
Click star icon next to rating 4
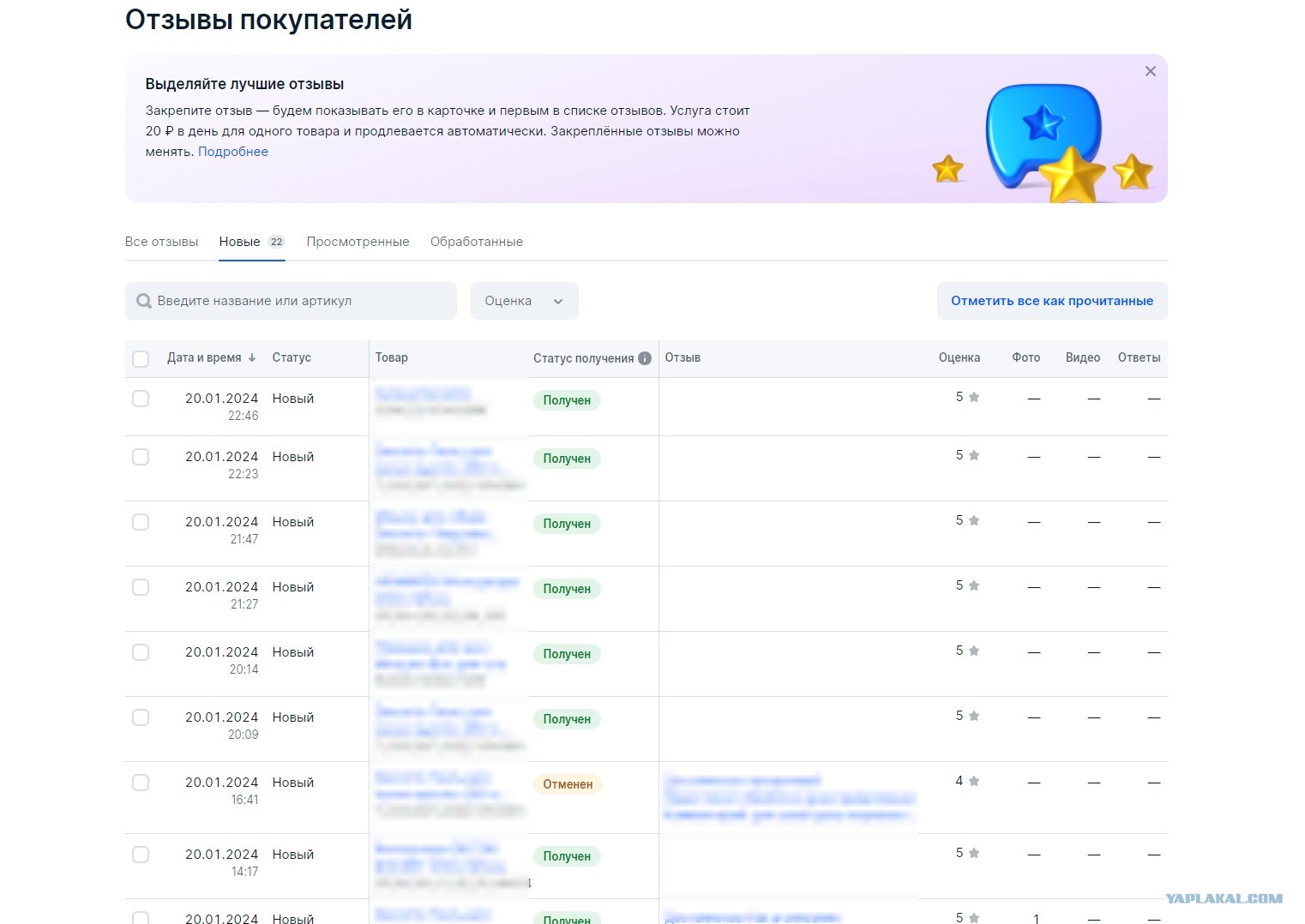click(x=974, y=781)
